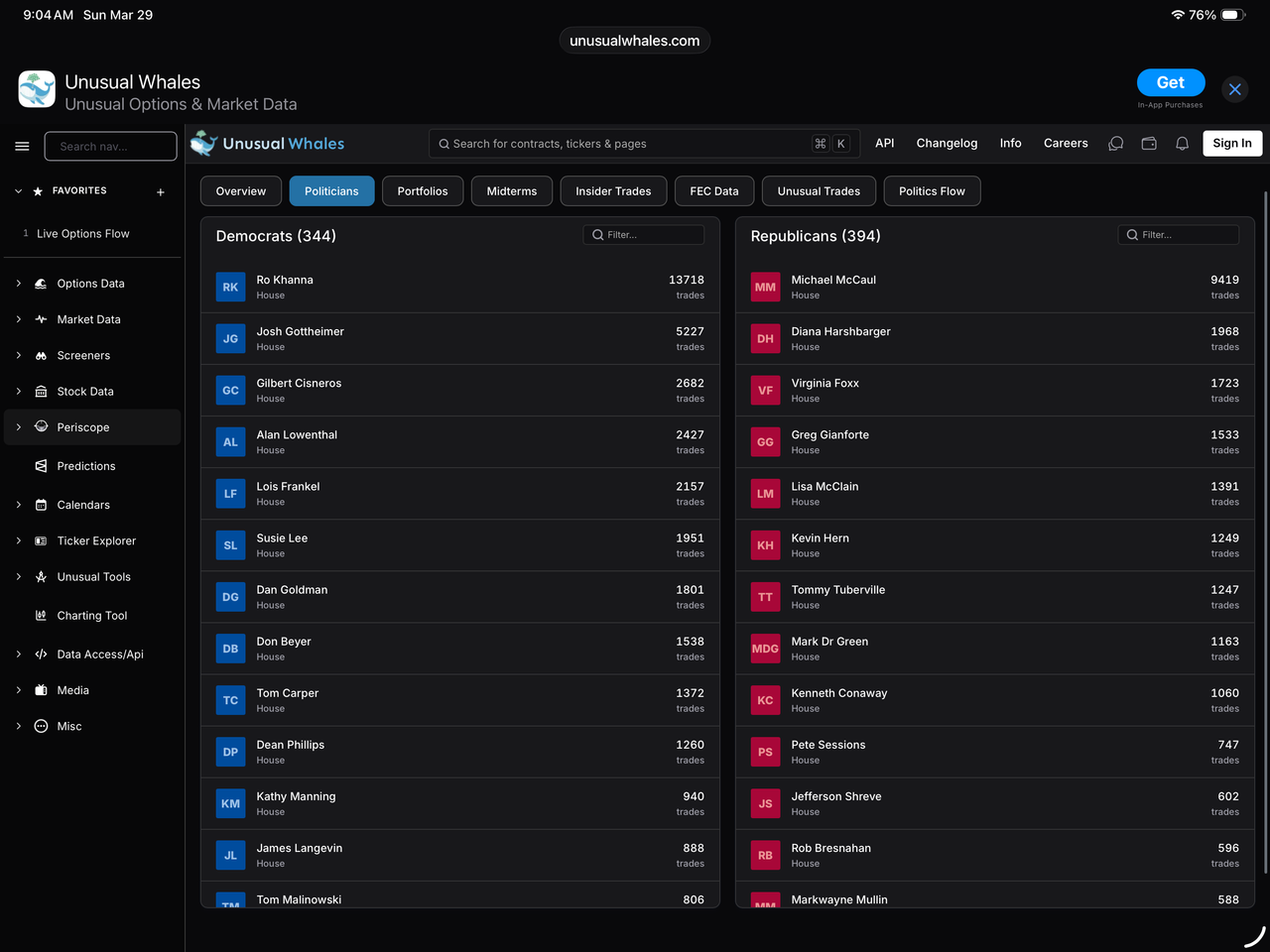Open the Info link in header
1270x952 pixels.
tap(1010, 144)
